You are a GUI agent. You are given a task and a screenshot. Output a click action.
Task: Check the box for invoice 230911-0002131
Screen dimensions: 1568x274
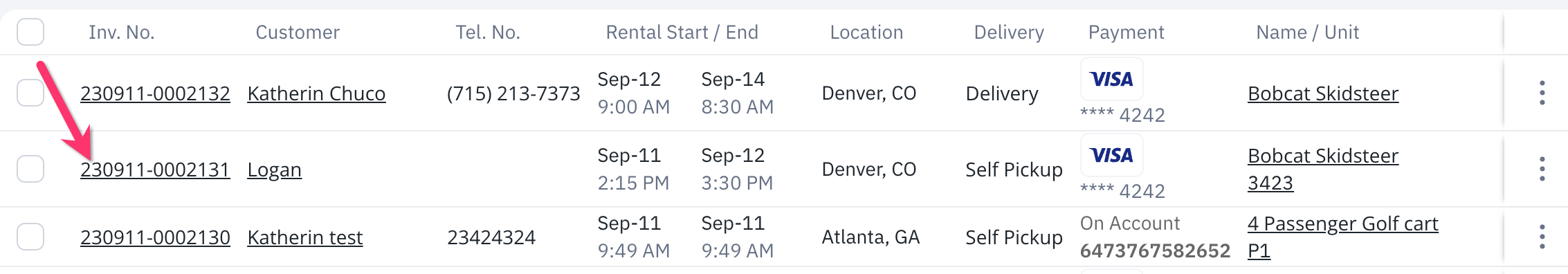tap(30, 169)
